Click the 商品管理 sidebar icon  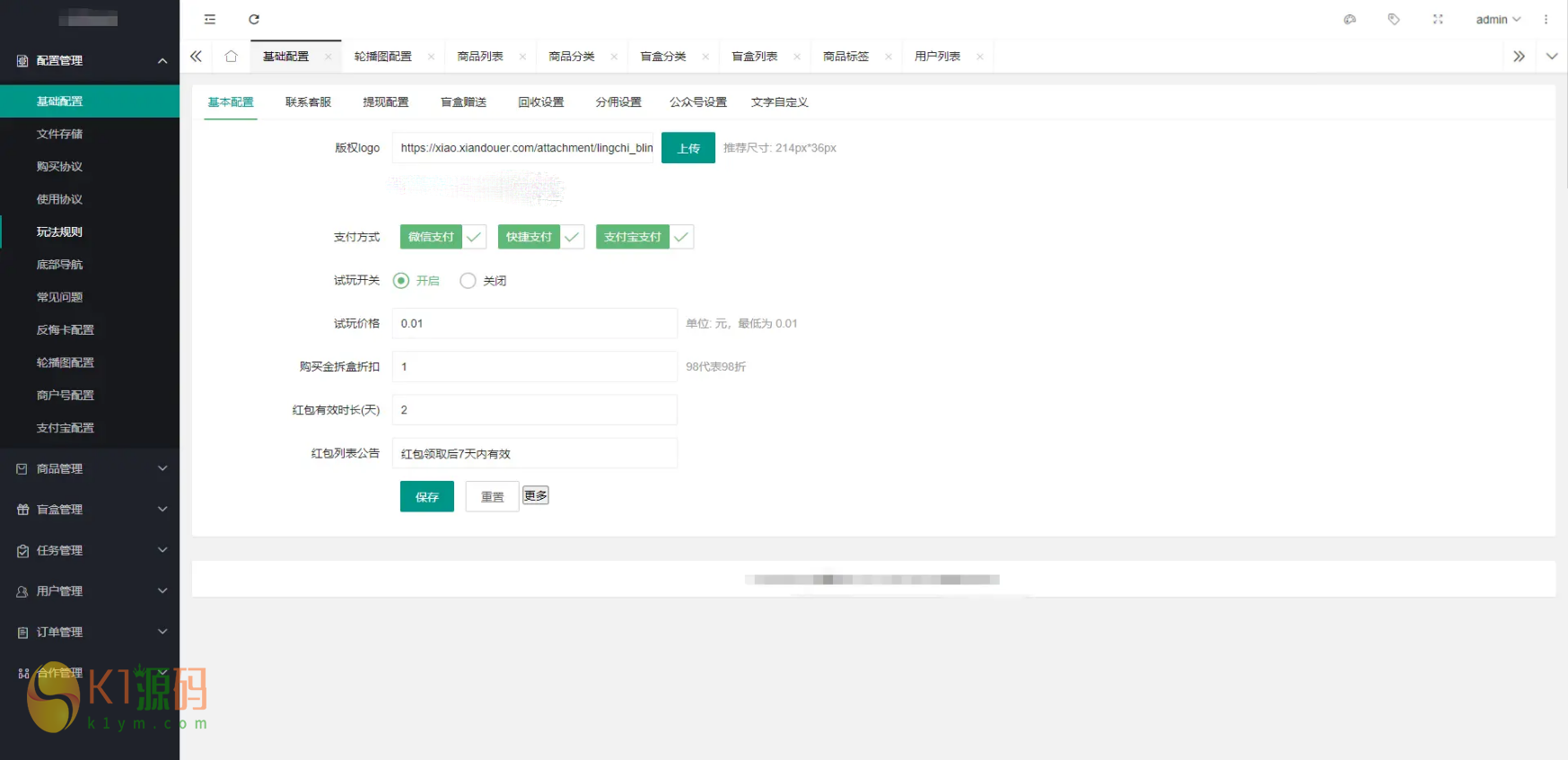[x=22, y=469]
